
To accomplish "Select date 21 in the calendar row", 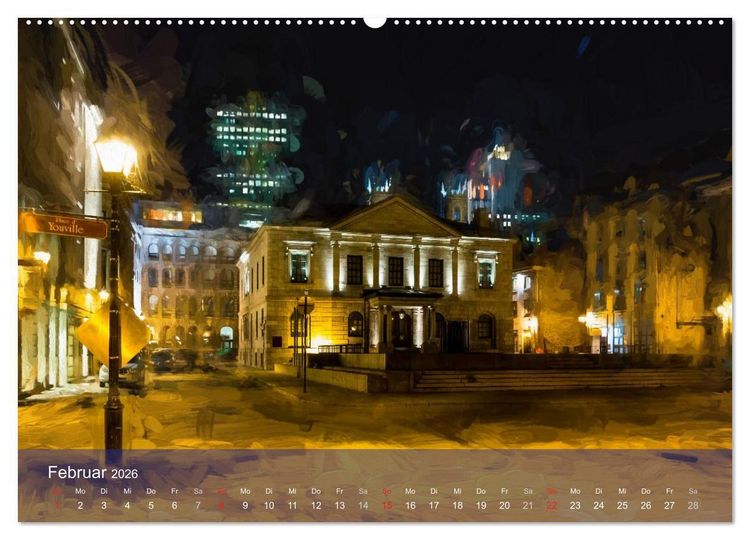I will click(528, 505).
